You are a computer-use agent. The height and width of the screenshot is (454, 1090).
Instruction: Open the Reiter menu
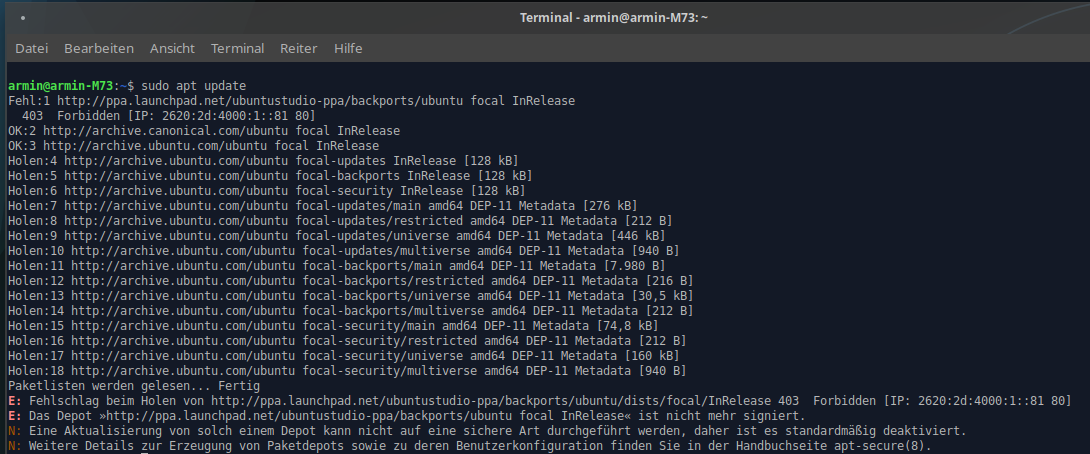click(x=299, y=48)
